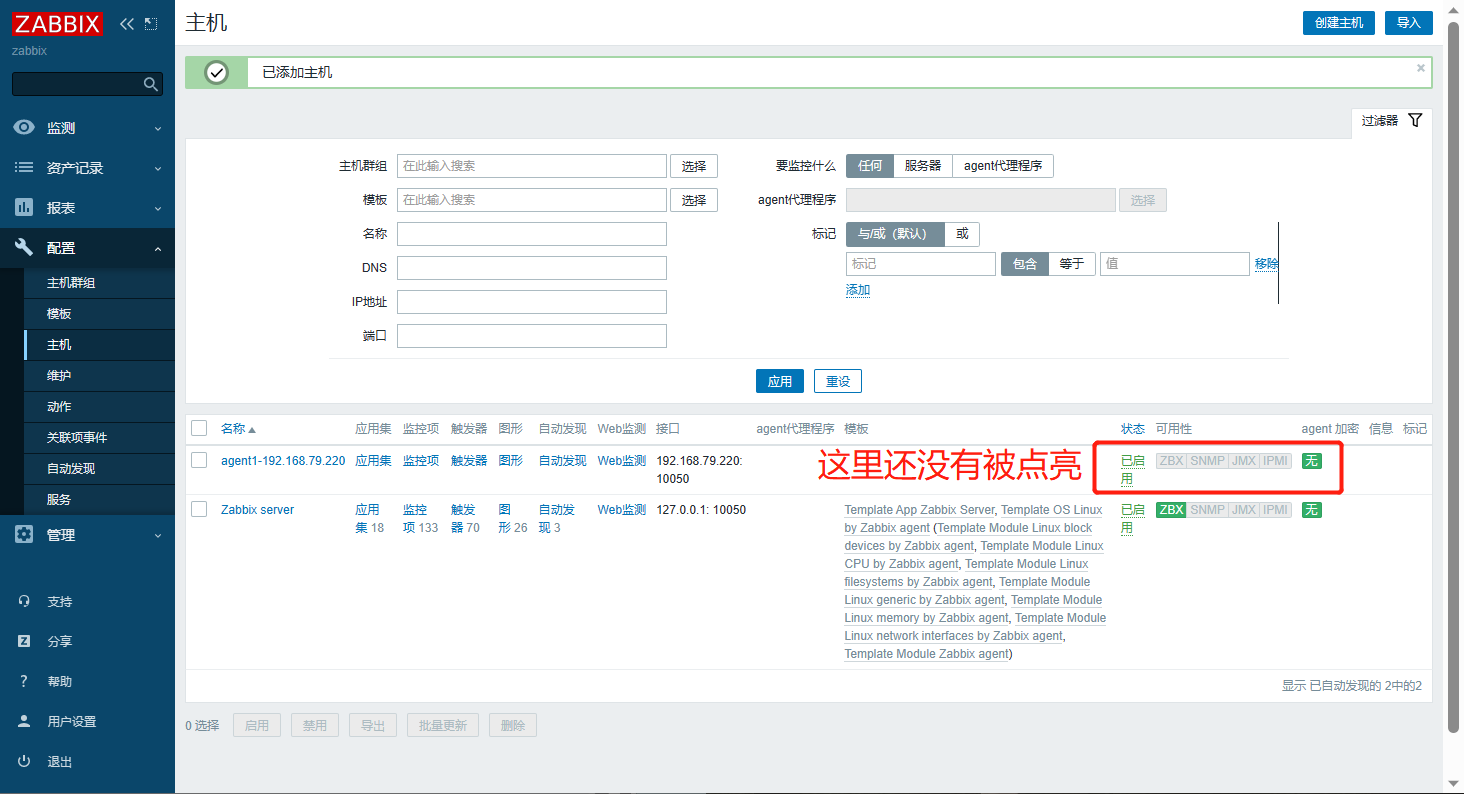This screenshot has width=1464, height=794.
Task: Click the 退出 power icon
Action: [24, 761]
